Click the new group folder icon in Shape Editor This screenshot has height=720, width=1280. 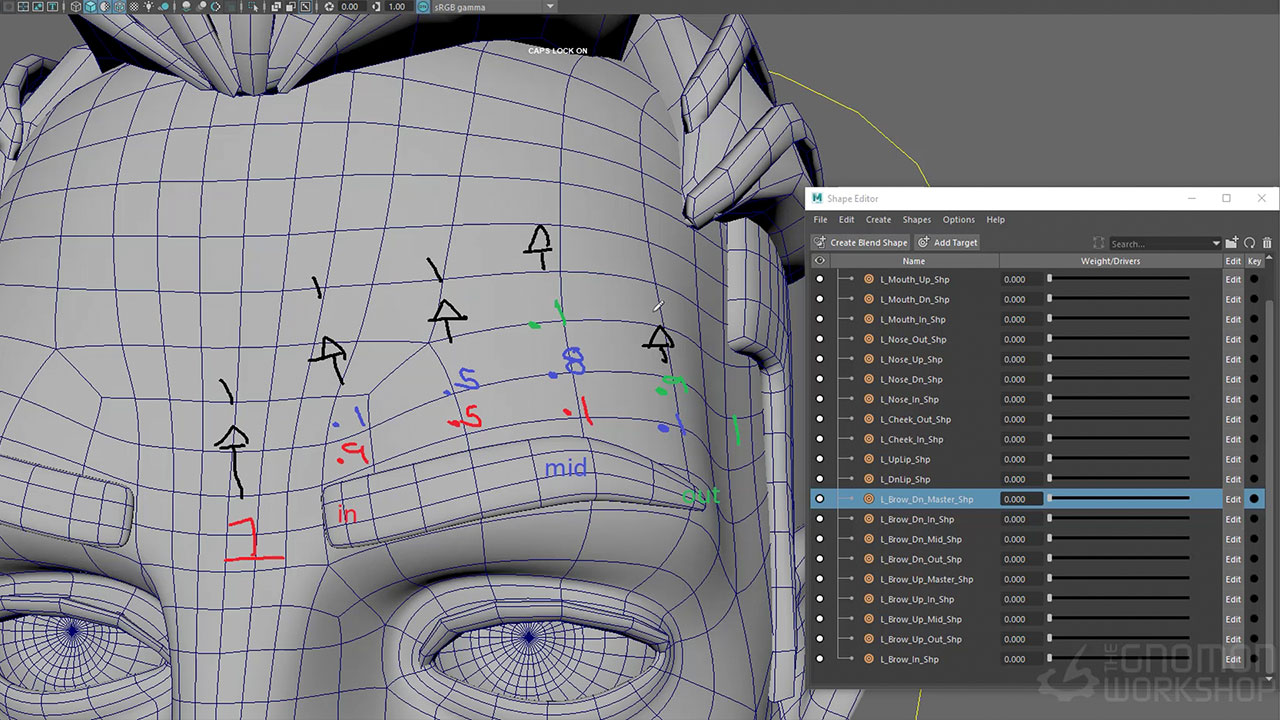tap(1233, 243)
